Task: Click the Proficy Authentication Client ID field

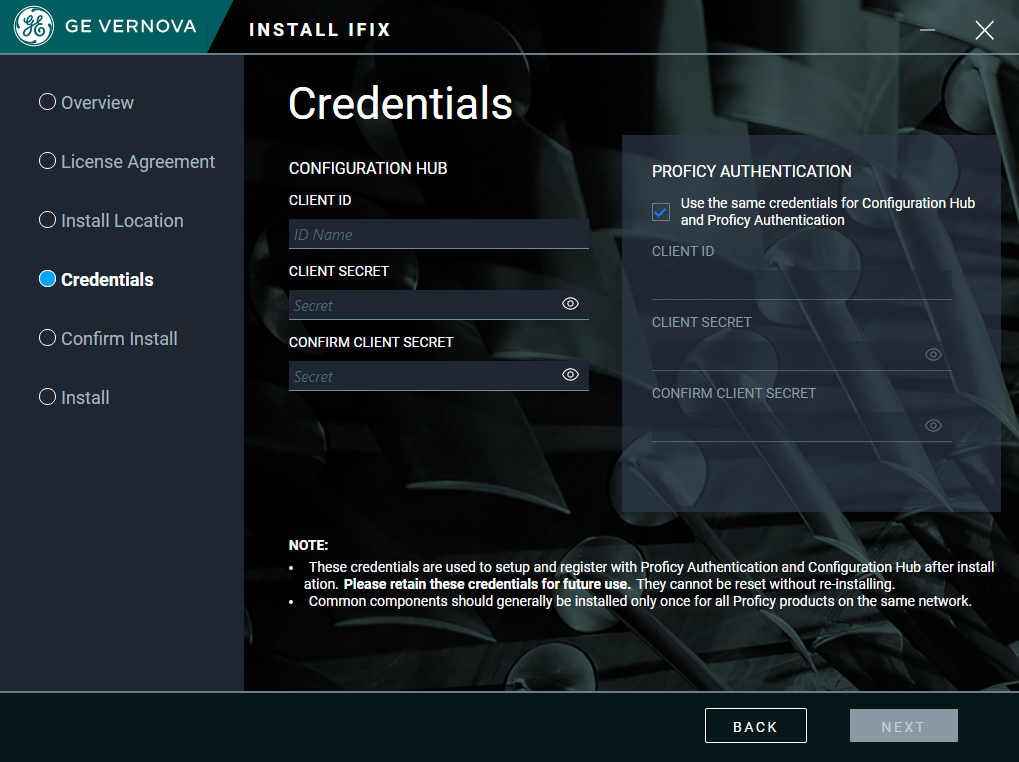Action: click(802, 285)
